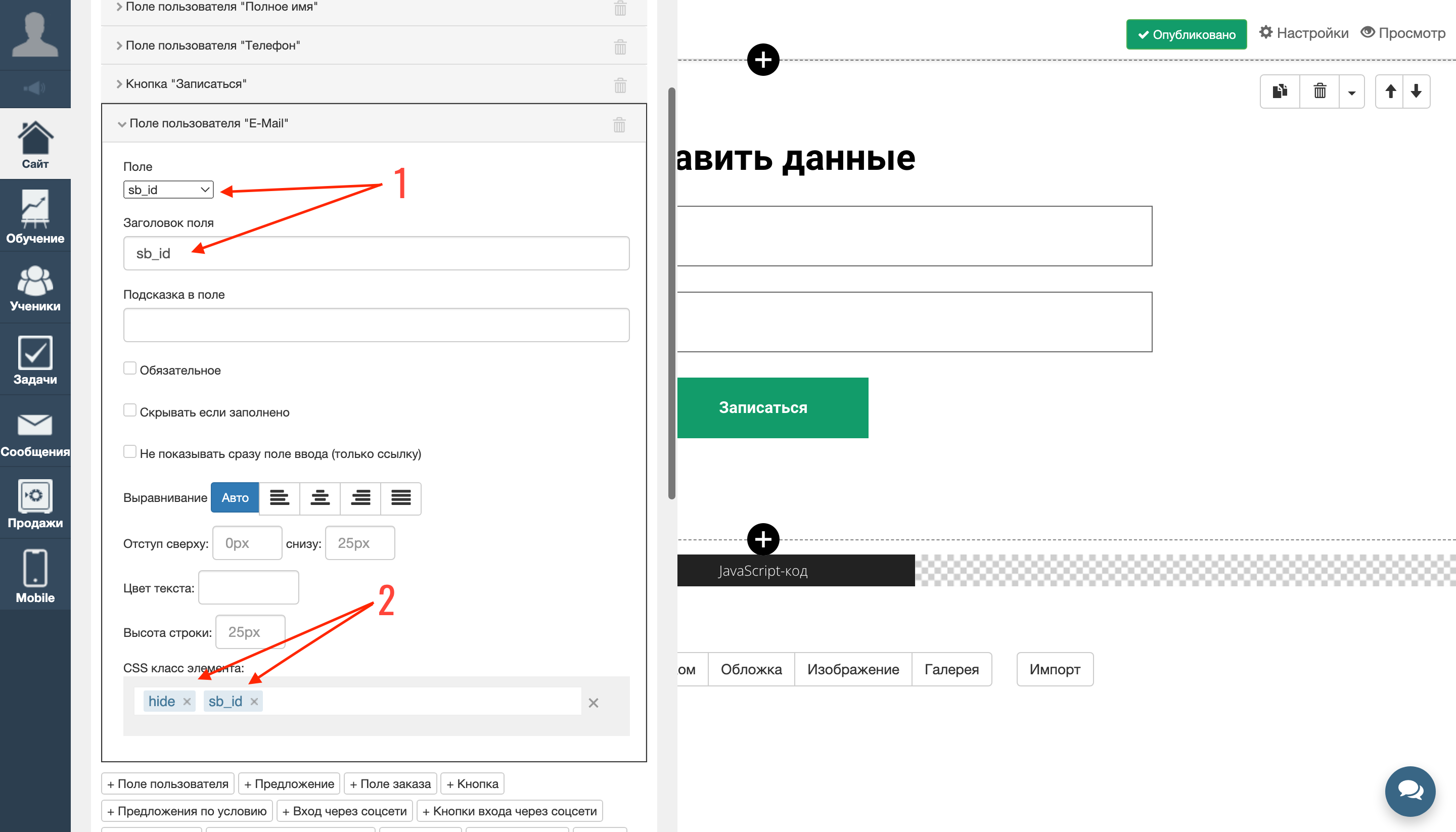Move the block up
This screenshot has height=832, width=1456.
1391,91
